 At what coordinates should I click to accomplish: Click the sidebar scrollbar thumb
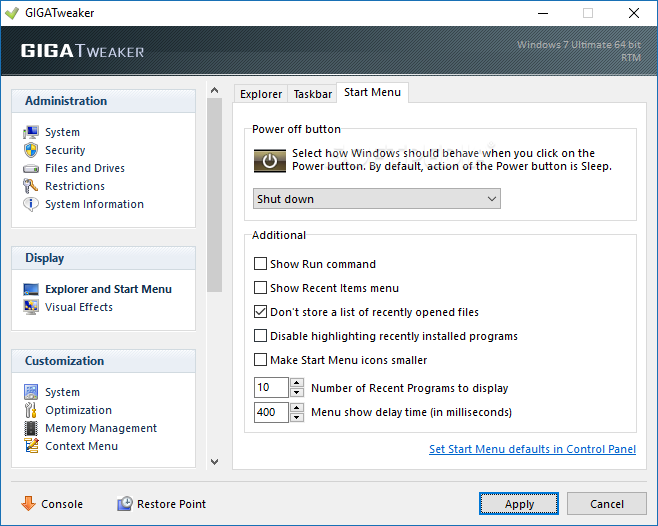214,195
